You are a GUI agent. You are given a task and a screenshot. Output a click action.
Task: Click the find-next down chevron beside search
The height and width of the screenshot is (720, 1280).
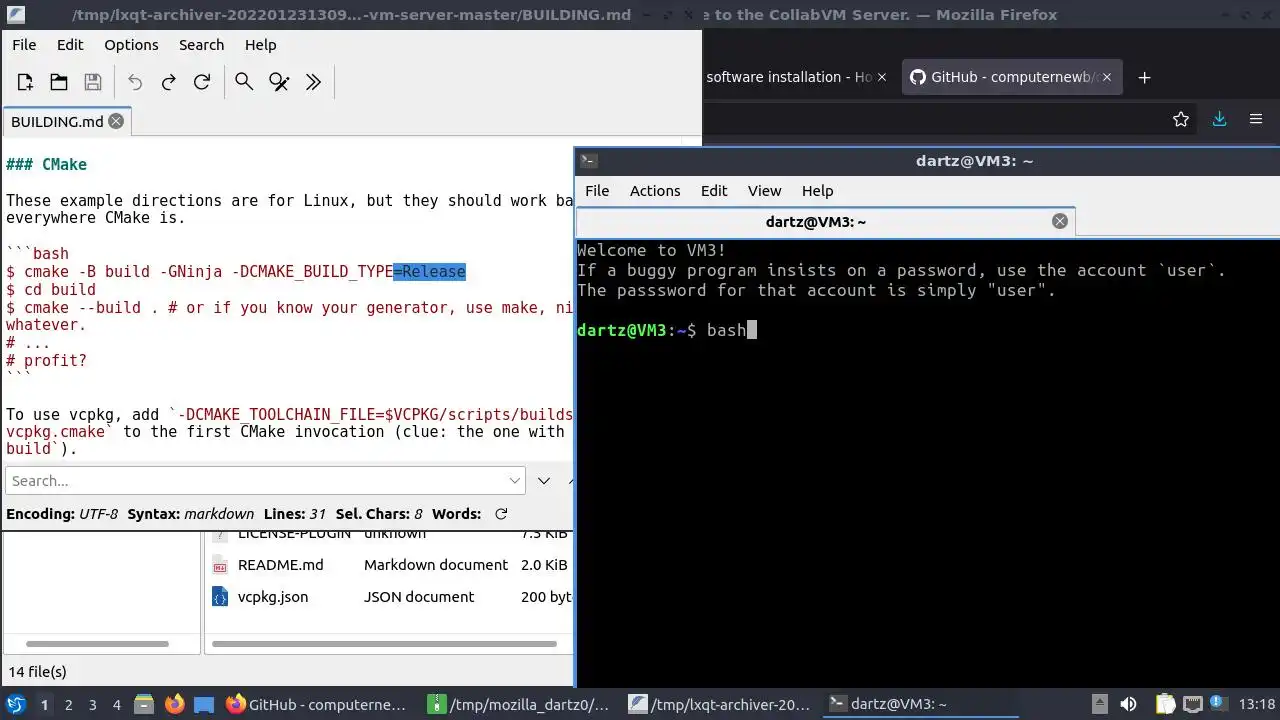[x=544, y=480]
